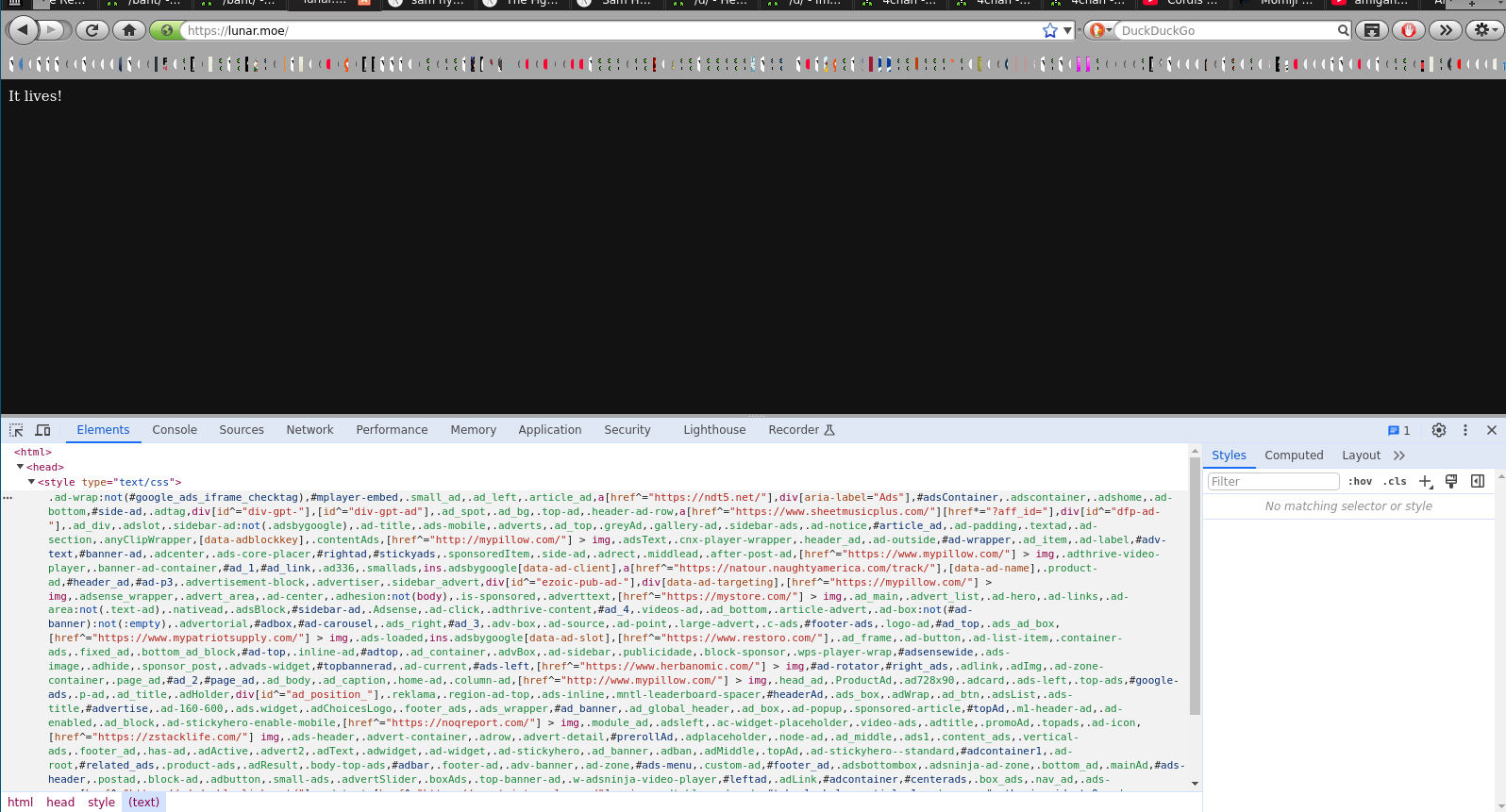Toggle rendering emulations paintbrush icon
Image resolution: width=1506 pixels, height=812 pixels.
pyautogui.click(x=1451, y=482)
